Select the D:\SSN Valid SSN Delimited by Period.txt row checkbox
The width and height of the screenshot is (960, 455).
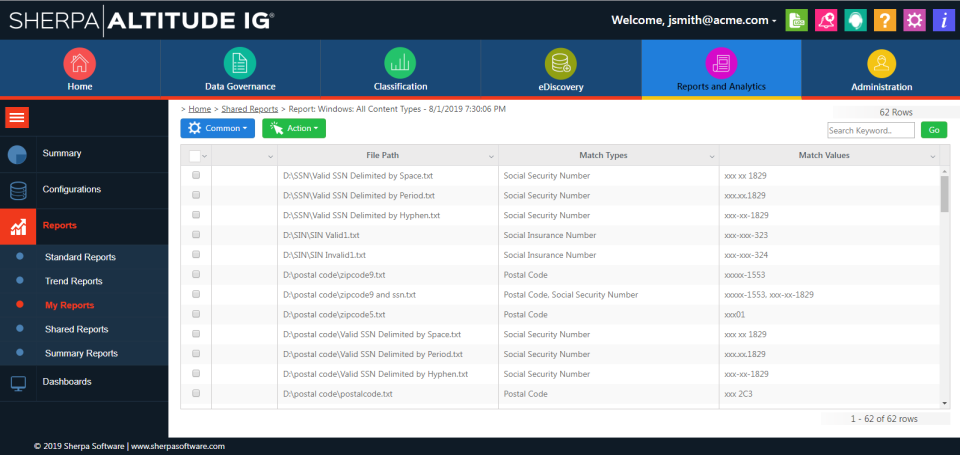196,195
